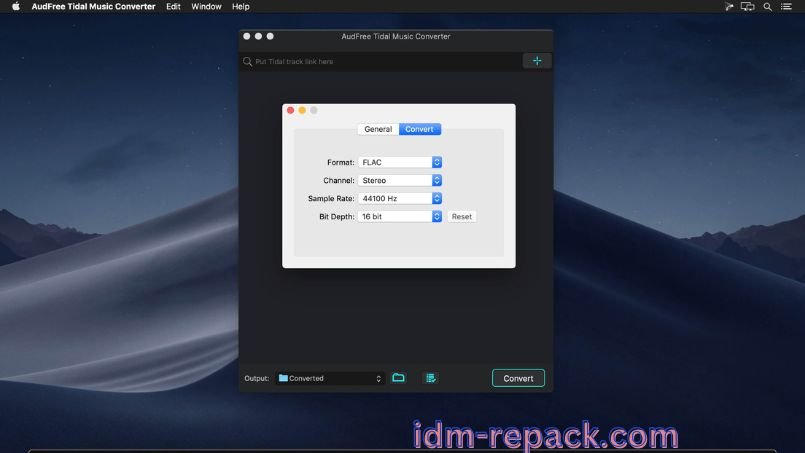The image size is (805, 453).
Task: Click the Convert button at bottom right
Action: pos(518,379)
